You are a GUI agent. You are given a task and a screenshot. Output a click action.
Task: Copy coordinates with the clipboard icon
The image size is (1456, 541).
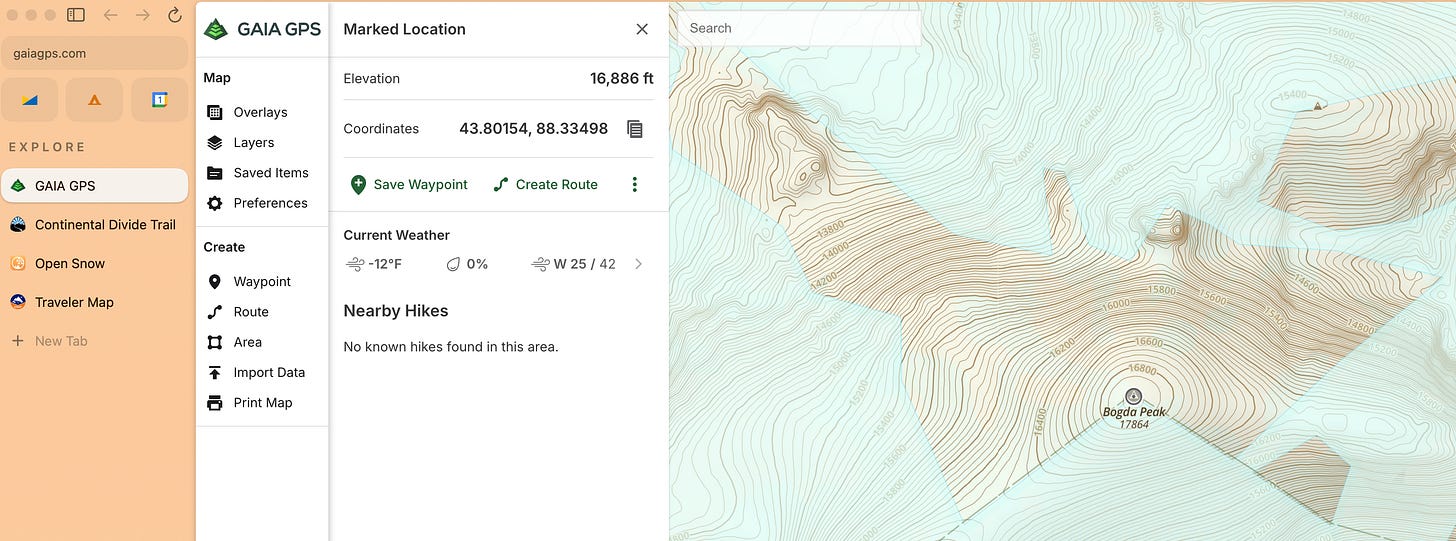coord(634,129)
